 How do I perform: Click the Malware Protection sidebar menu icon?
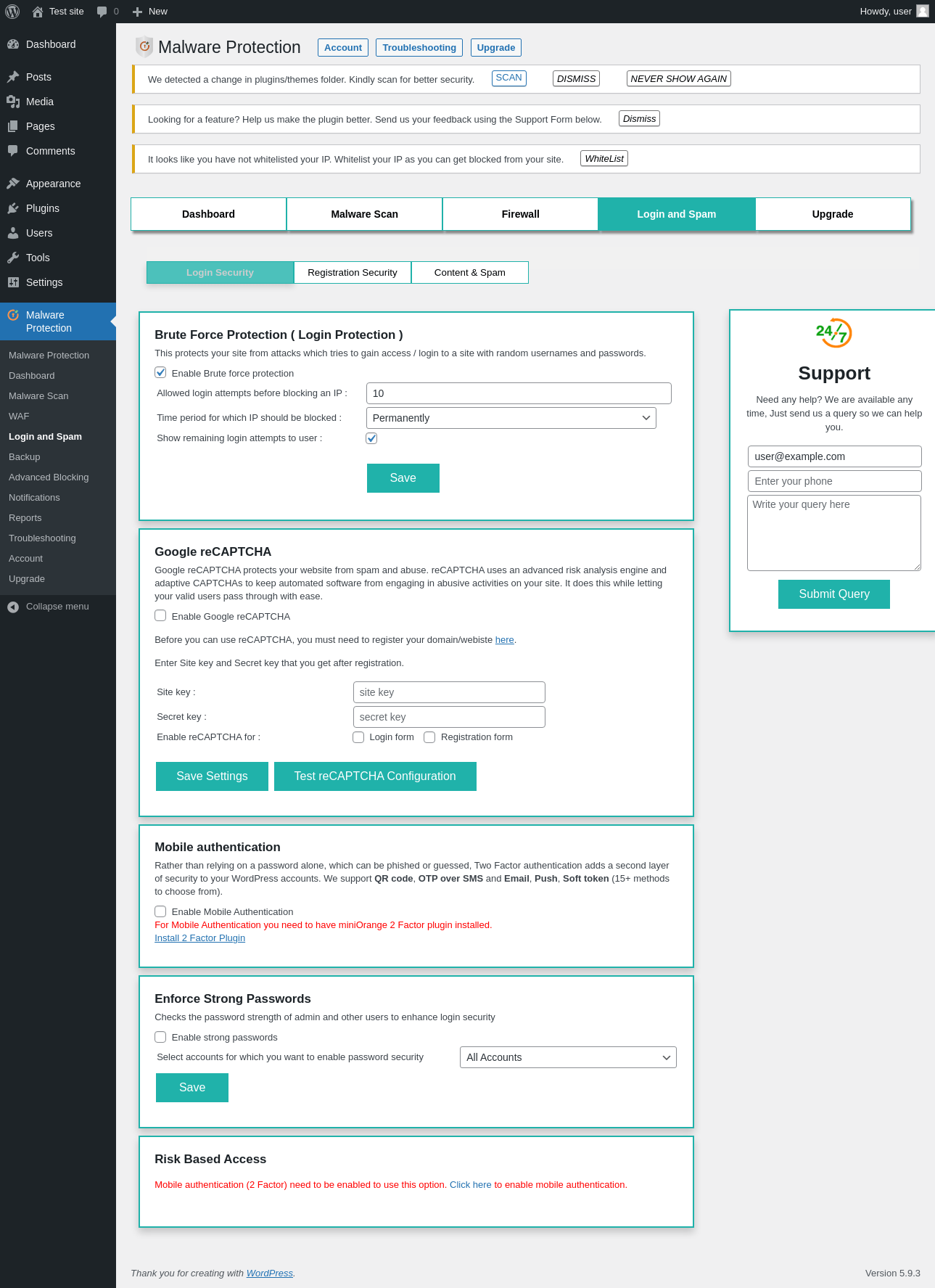pos(13,315)
